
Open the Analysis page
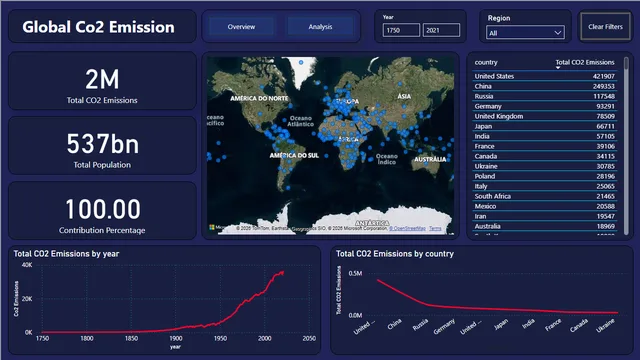tap(320, 27)
